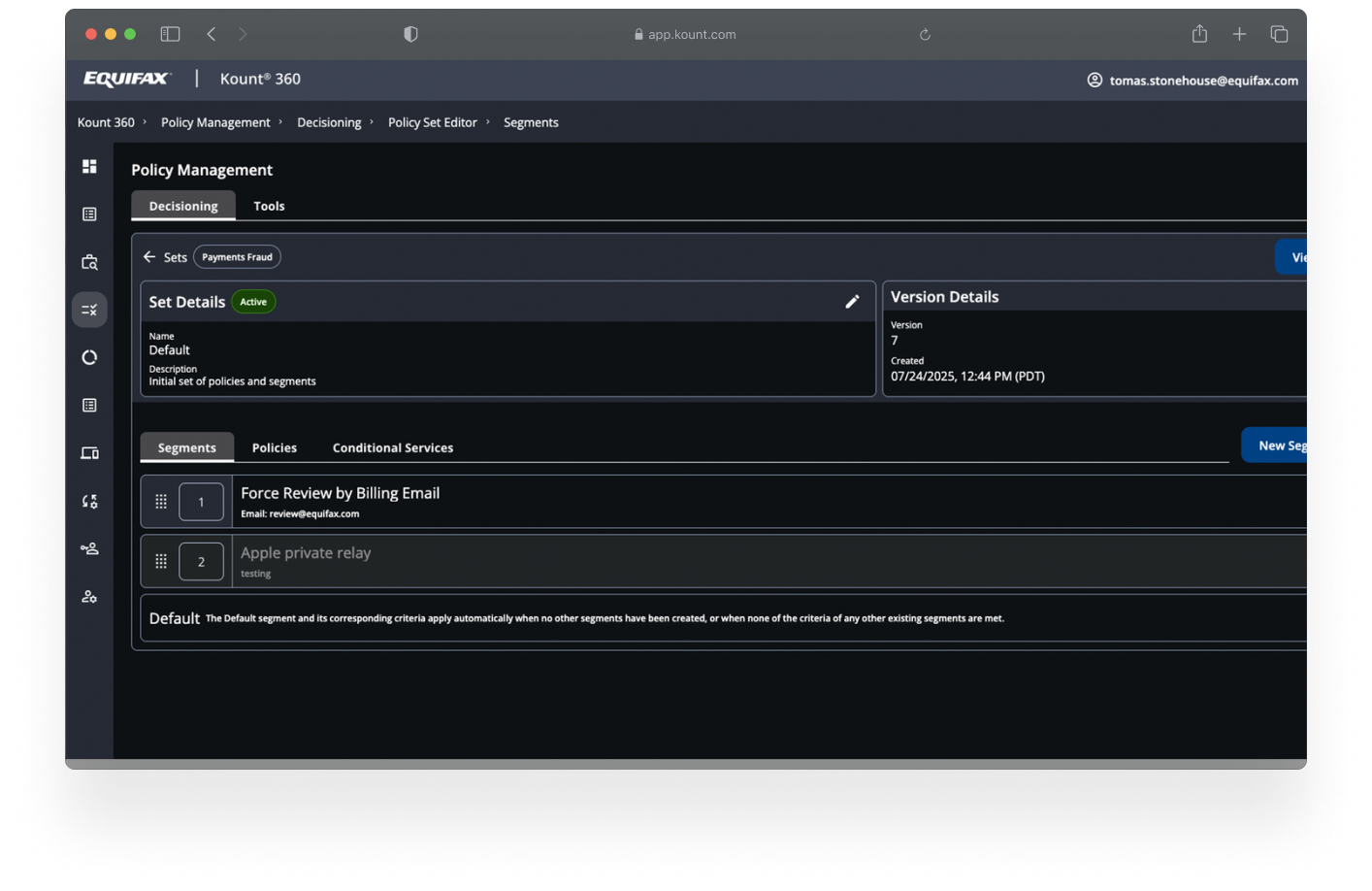Viewport: 1372px width, 891px height.
Task: Open the Apple private relay segment
Action: (x=723, y=561)
